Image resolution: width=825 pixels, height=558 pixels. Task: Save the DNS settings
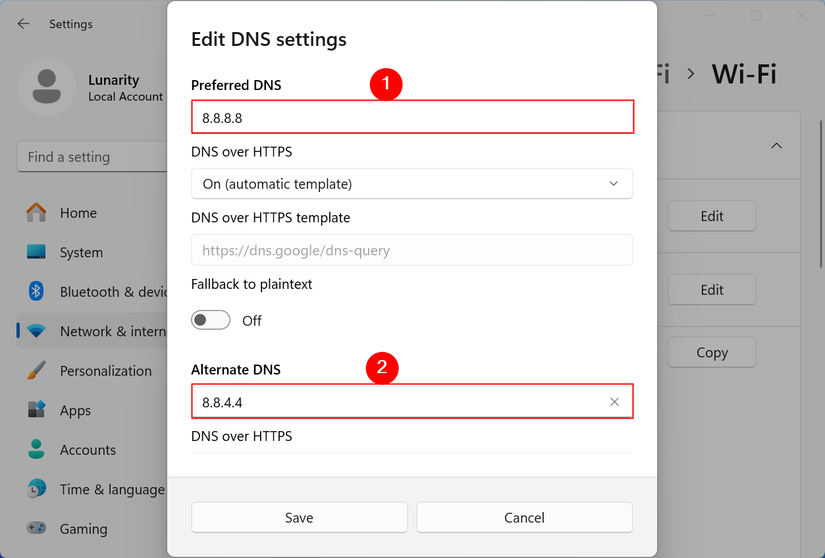tap(299, 517)
